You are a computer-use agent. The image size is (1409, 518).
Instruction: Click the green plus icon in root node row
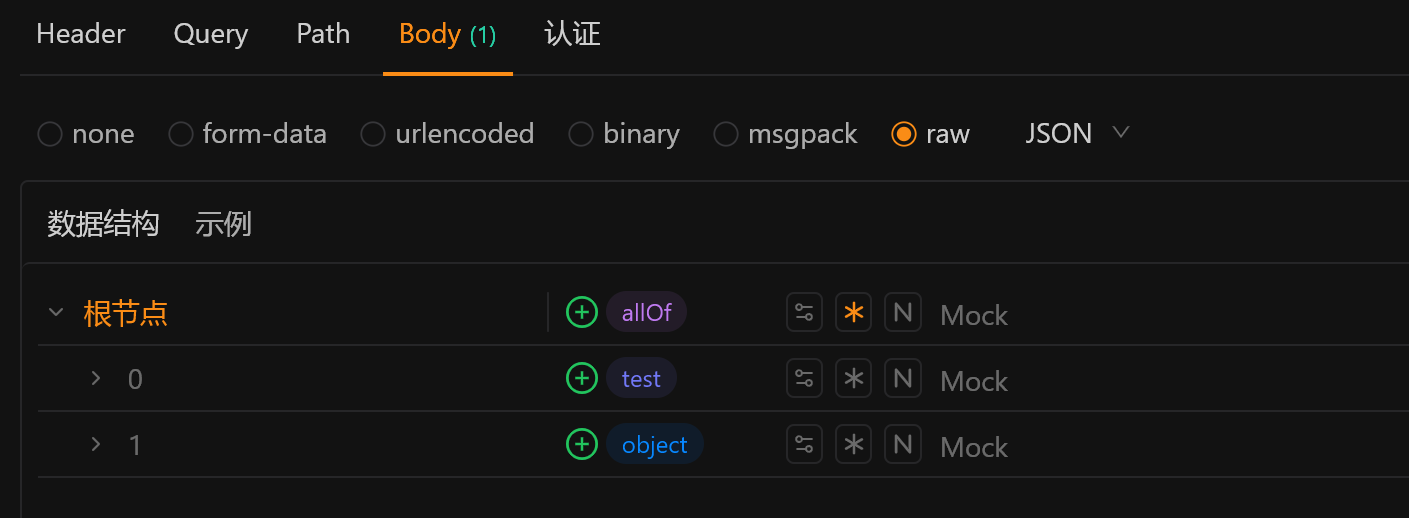(x=581, y=313)
